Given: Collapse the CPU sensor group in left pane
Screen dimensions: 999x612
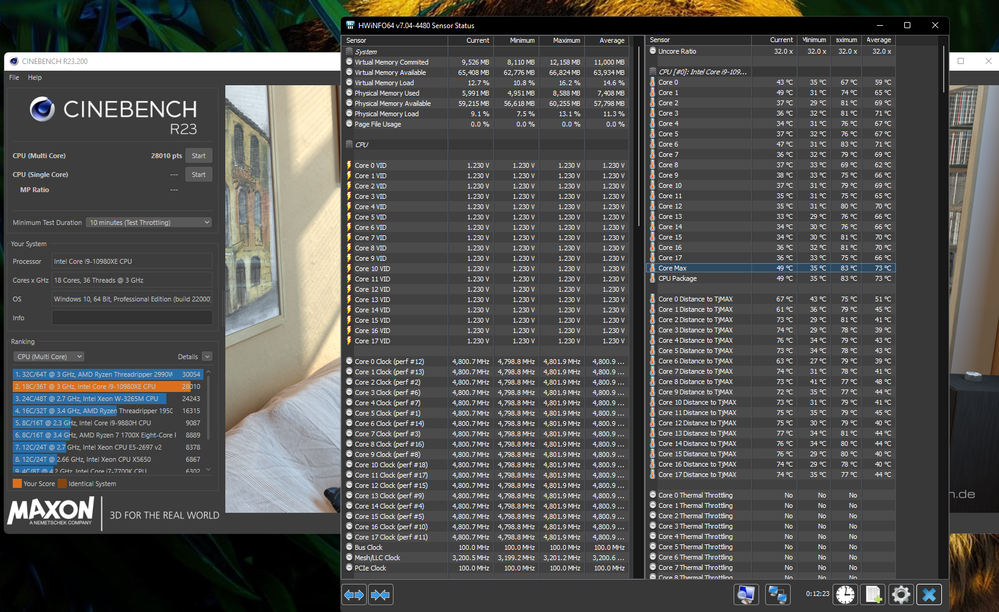Looking at the screenshot, I should (x=349, y=145).
